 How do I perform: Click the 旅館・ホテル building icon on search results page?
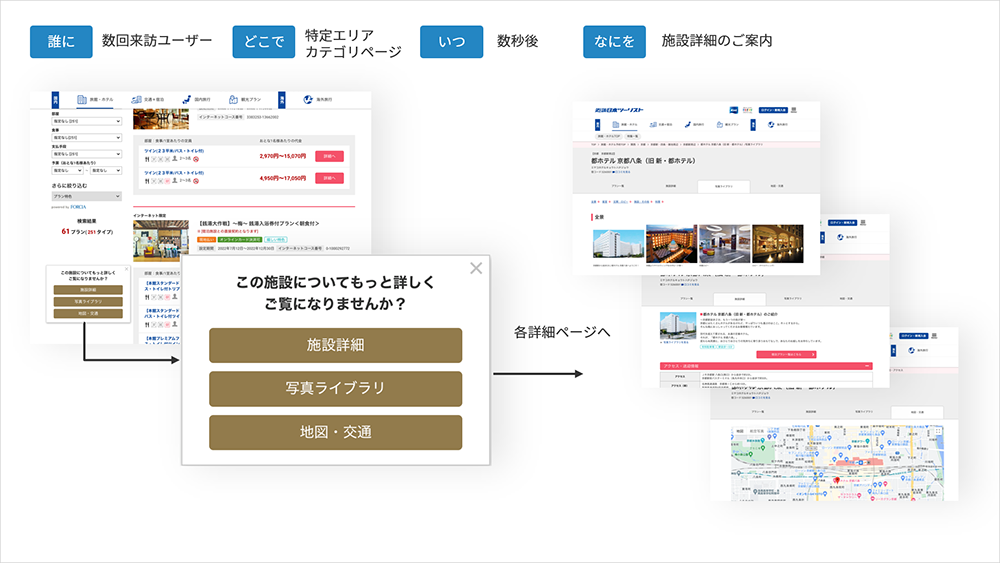82,99
